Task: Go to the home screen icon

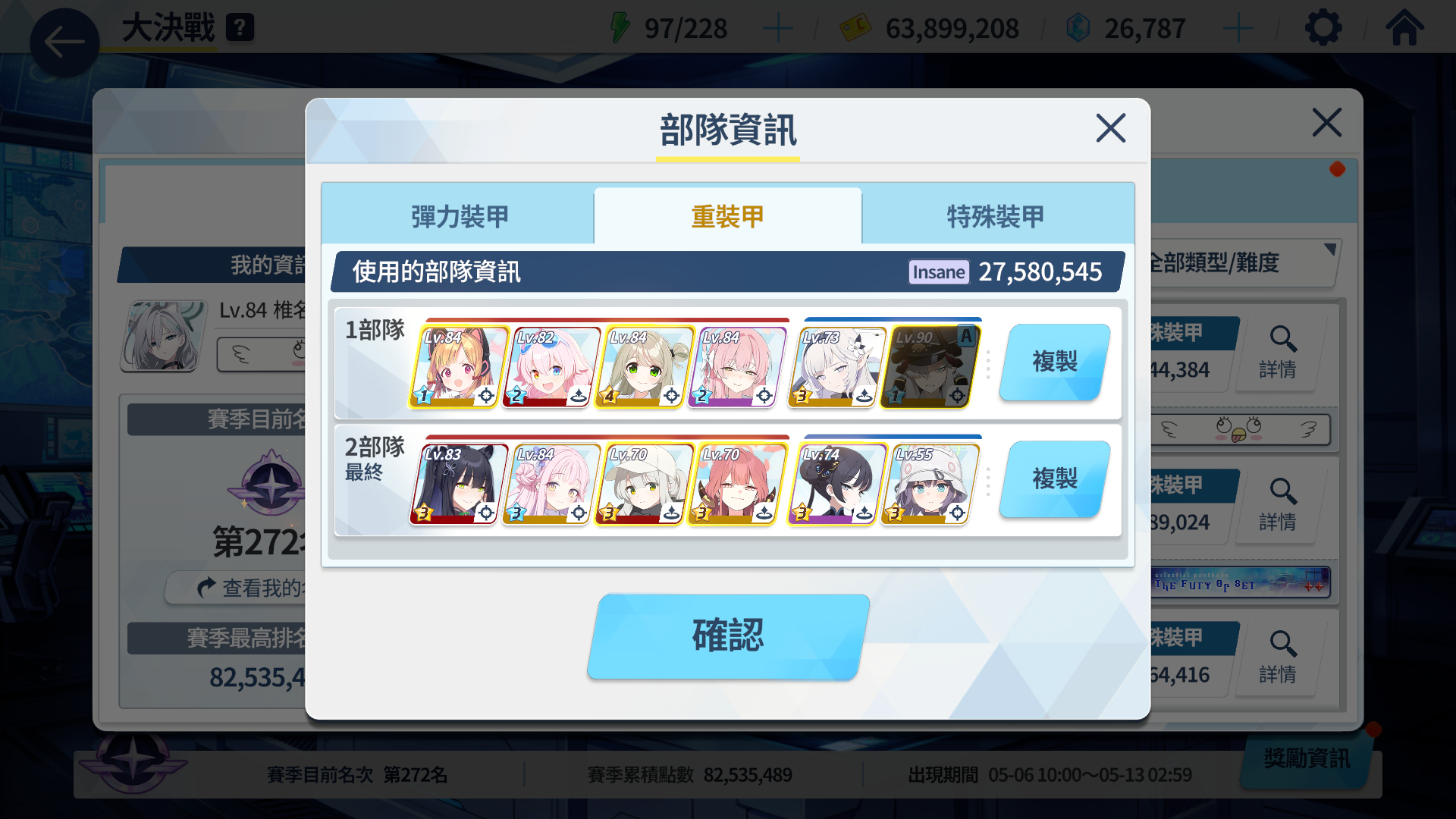Action: (x=1404, y=28)
